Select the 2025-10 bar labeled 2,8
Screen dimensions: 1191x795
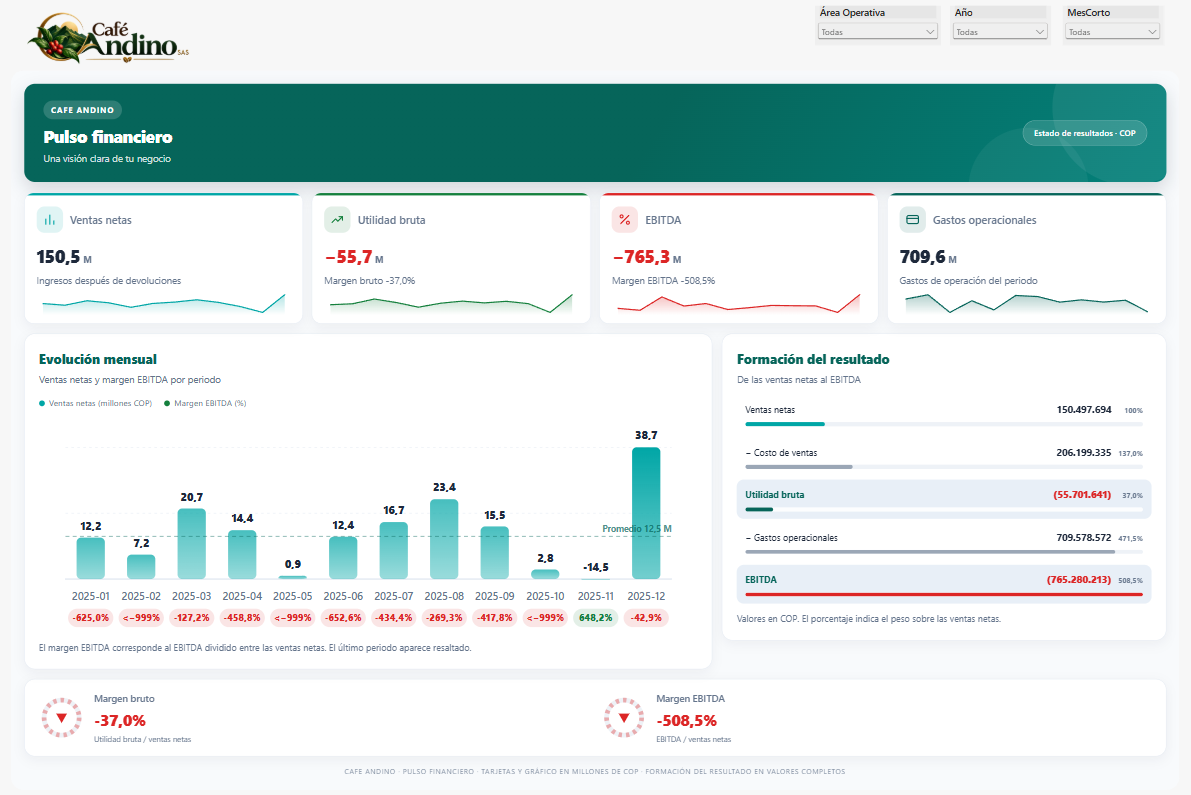point(545,575)
